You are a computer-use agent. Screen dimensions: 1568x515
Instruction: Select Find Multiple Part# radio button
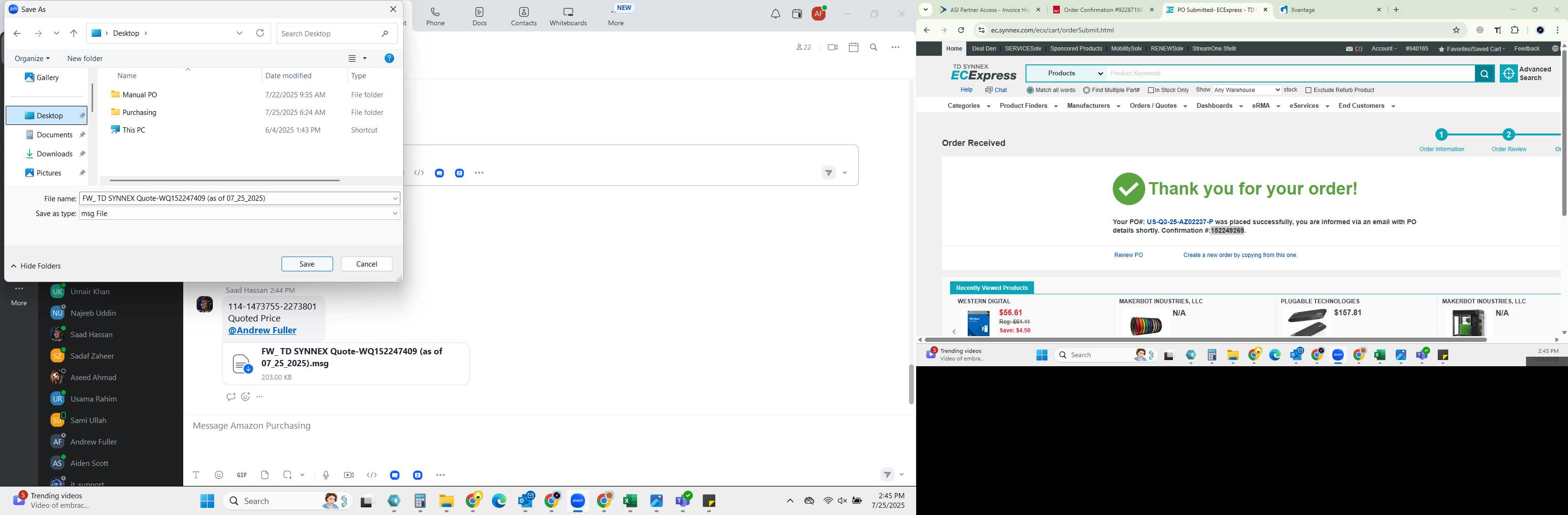click(x=1087, y=90)
